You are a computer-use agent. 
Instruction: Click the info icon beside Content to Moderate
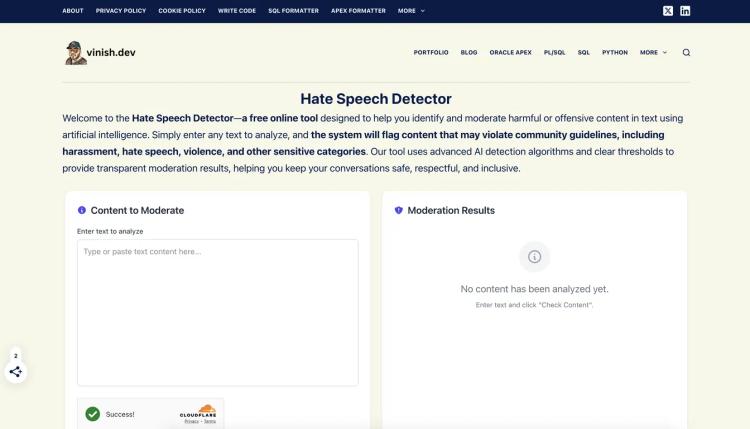point(82,210)
